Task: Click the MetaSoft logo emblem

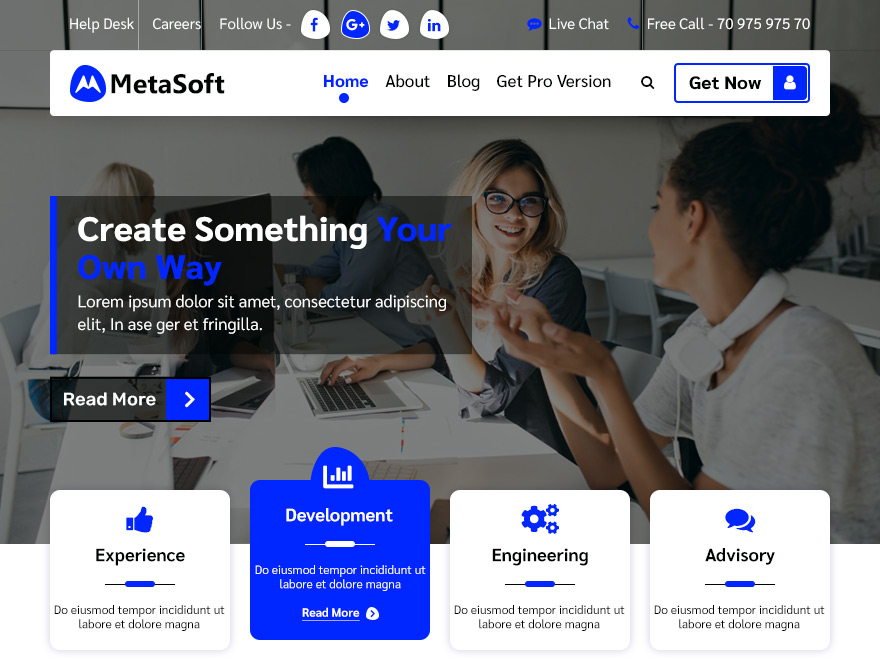Action: [86, 84]
